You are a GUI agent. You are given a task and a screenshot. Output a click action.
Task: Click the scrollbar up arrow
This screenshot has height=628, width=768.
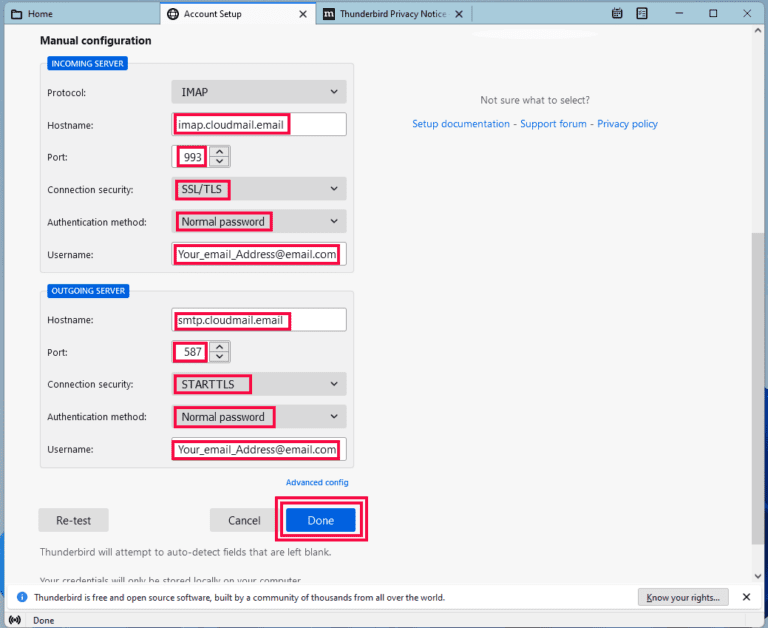coord(758,31)
